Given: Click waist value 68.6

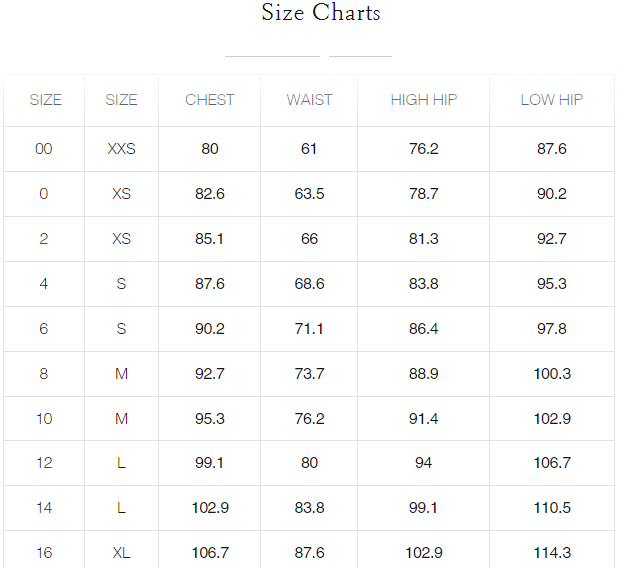Looking at the screenshot, I should point(309,284).
